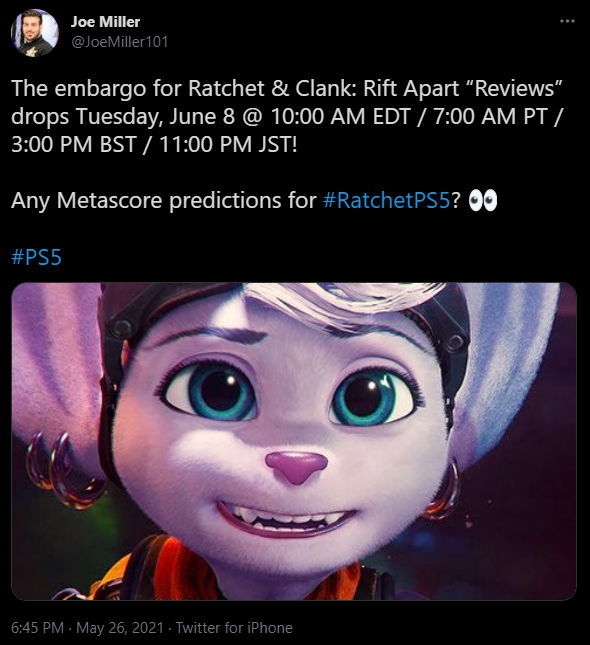Open Joe Miller's profile avatar
590x645 pixels.
[x=35, y=32]
